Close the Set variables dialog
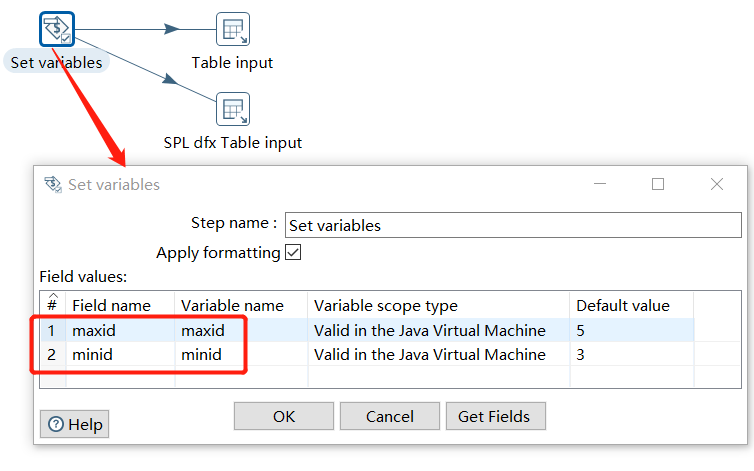The width and height of the screenshot is (754, 471). (x=716, y=184)
